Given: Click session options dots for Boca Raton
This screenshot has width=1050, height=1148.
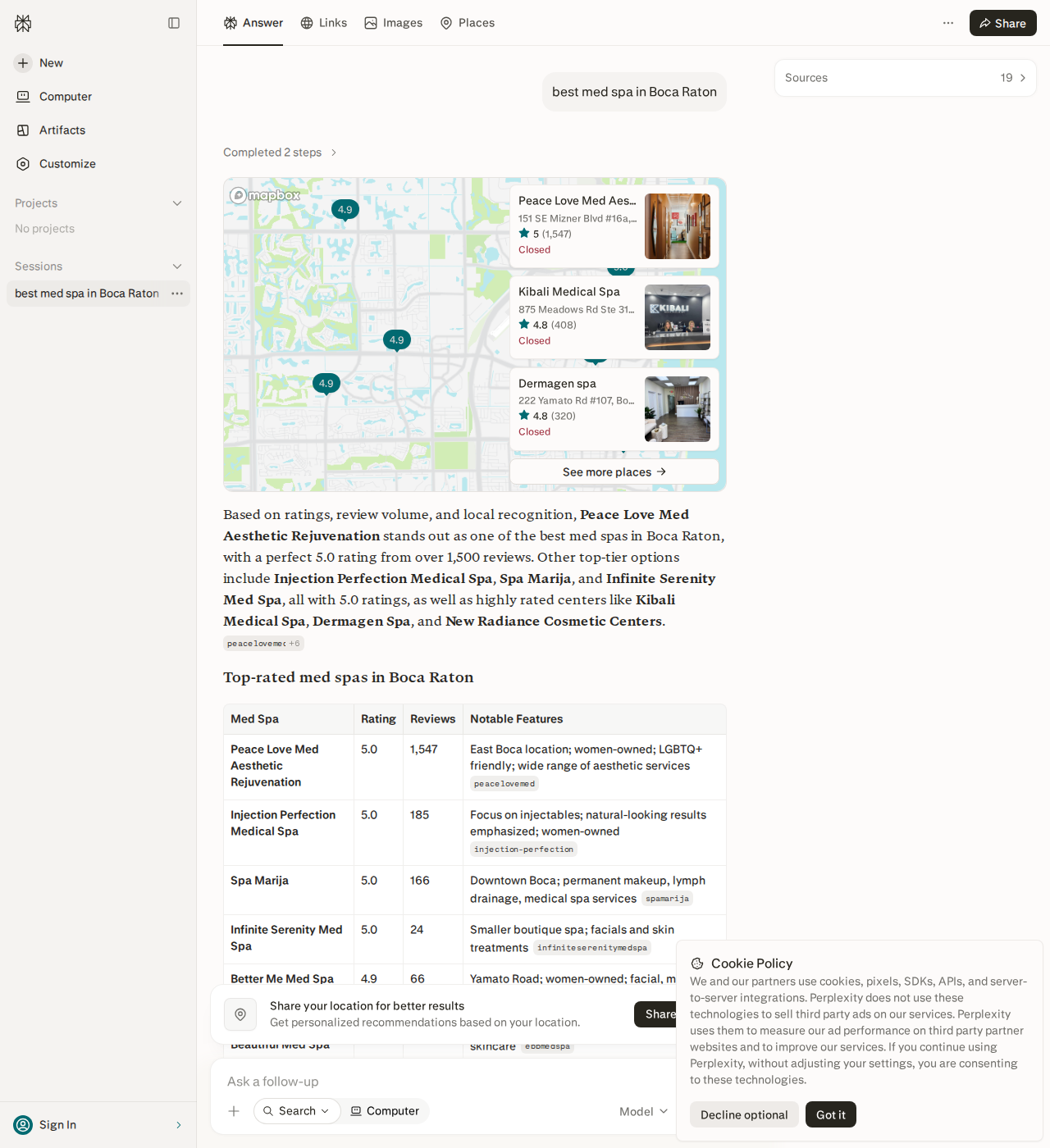Looking at the screenshot, I should pyautogui.click(x=177, y=294).
